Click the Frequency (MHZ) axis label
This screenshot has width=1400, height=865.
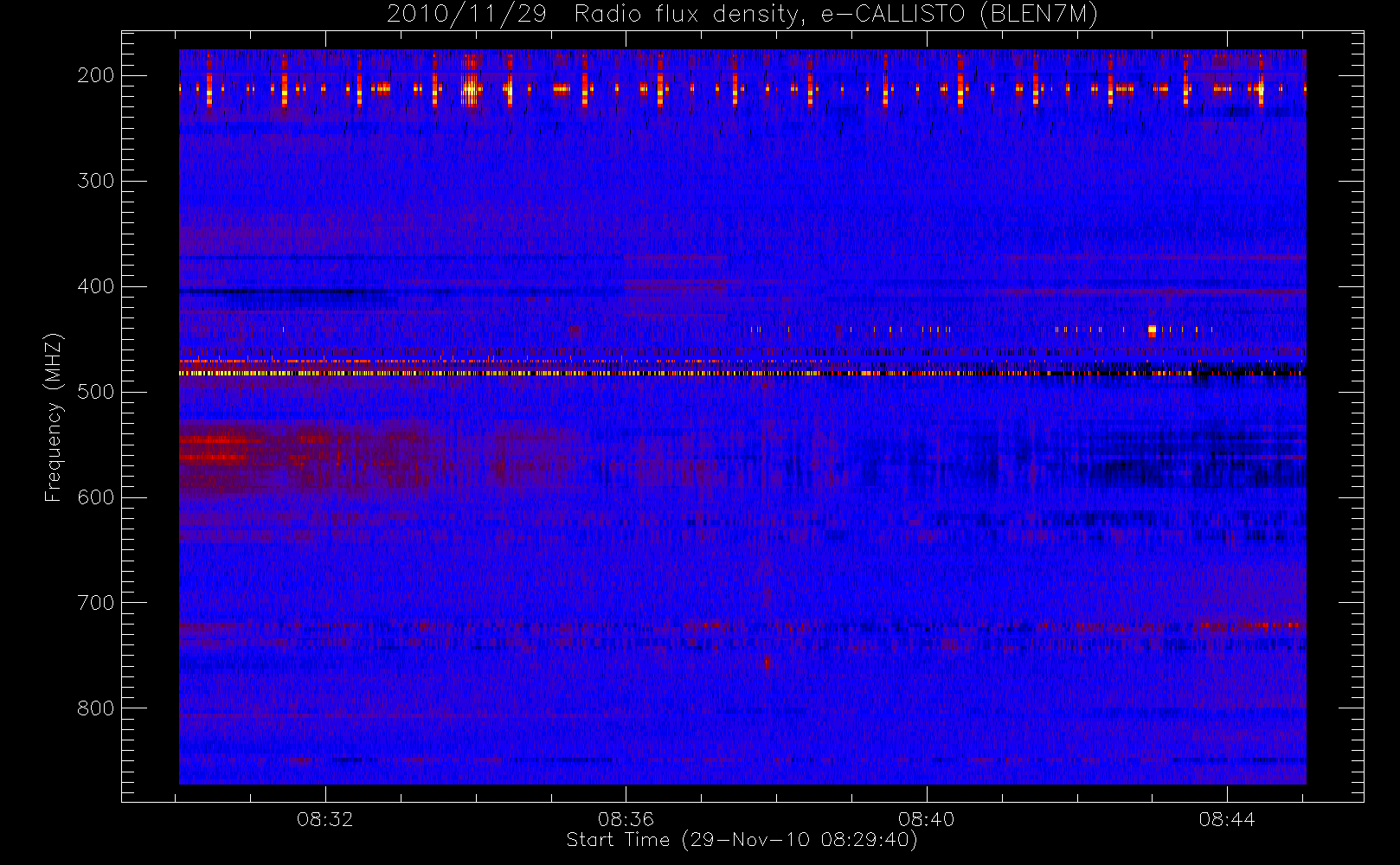pos(54,417)
